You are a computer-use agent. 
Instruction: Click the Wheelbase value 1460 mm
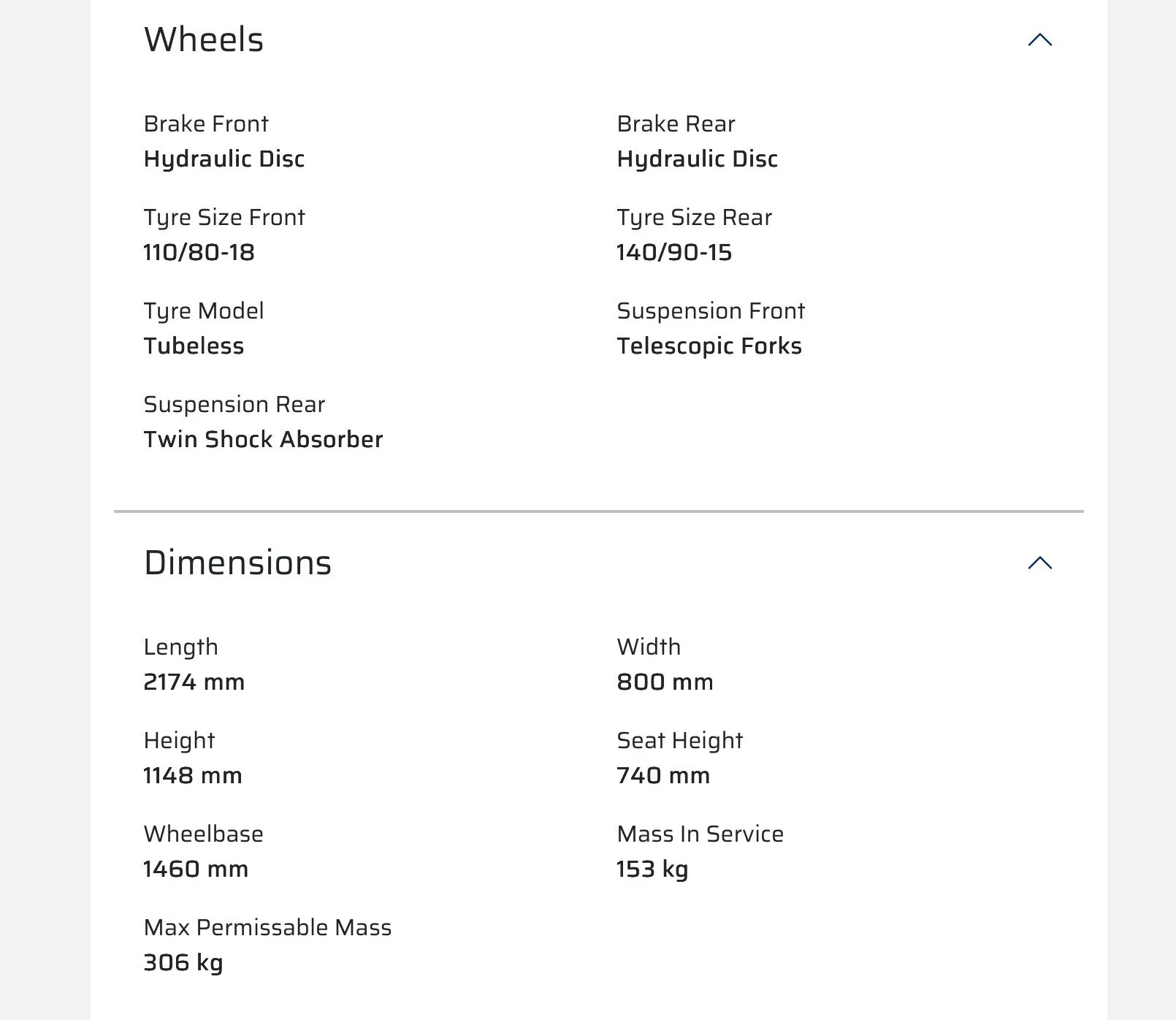[196, 869]
